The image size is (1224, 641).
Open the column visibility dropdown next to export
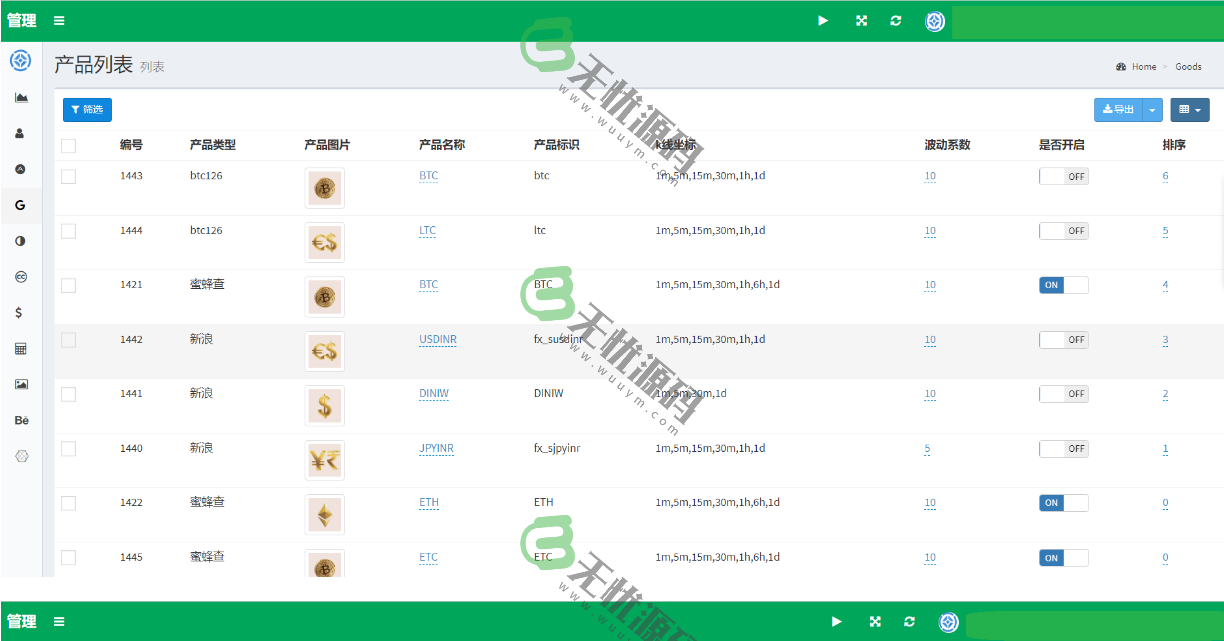pyautogui.click(x=1189, y=110)
